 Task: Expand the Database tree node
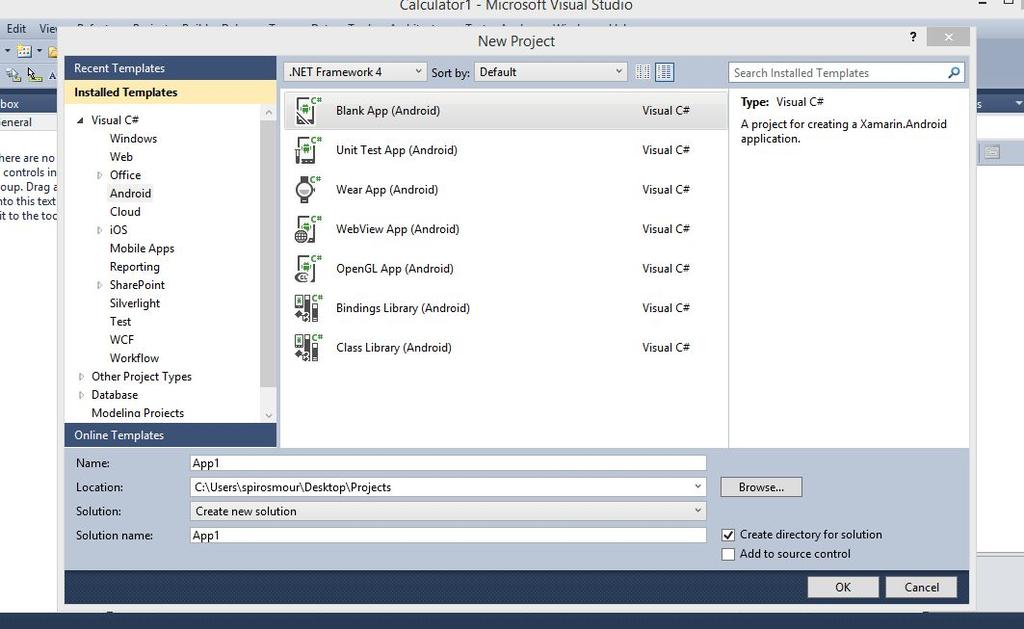81,395
